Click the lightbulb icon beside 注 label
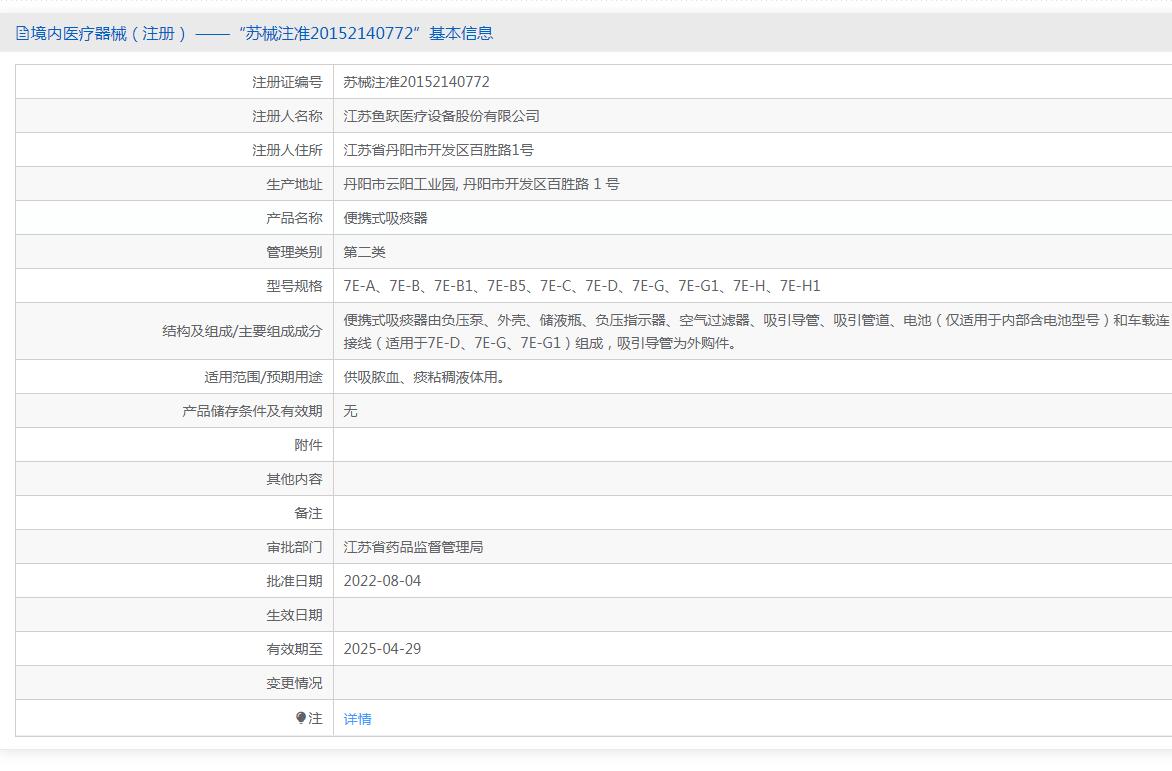Screen dimensions: 1172x771 pyautogui.click(x=300, y=718)
